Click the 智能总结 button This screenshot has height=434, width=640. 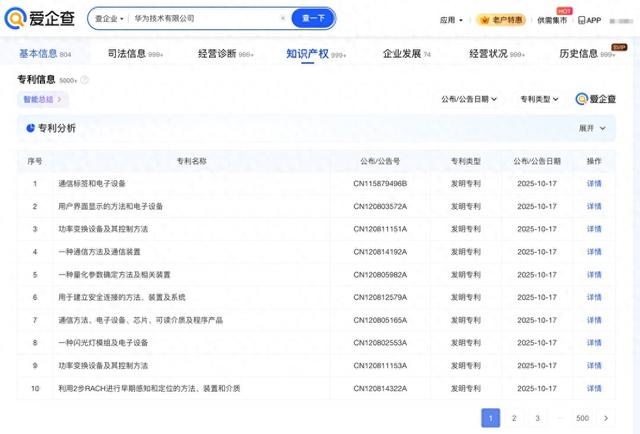[x=43, y=99]
